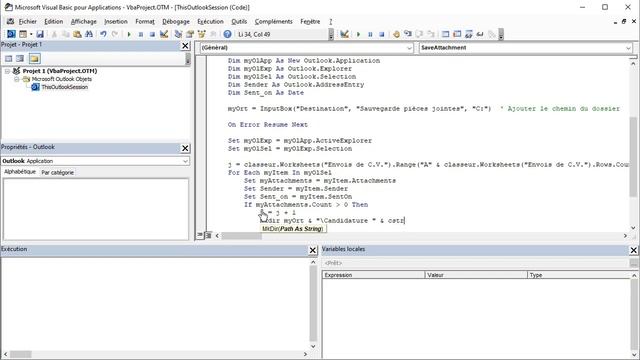Open the SaveAttachment procedure dropdown

[x=628, y=48]
